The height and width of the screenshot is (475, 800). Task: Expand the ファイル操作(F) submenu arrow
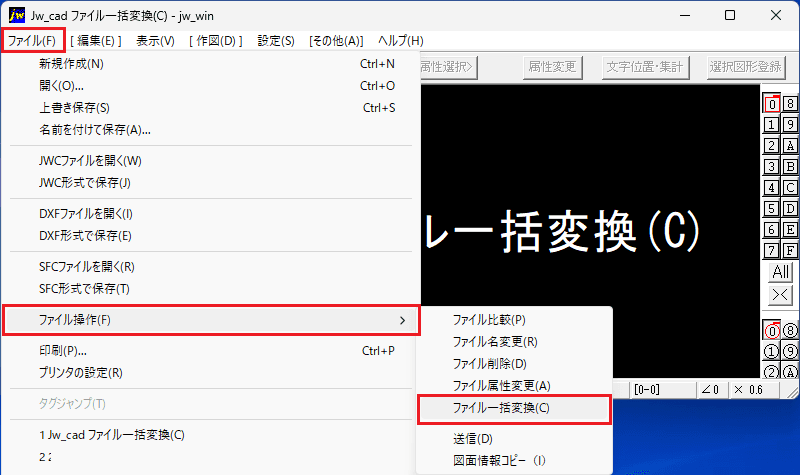point(403,320)
